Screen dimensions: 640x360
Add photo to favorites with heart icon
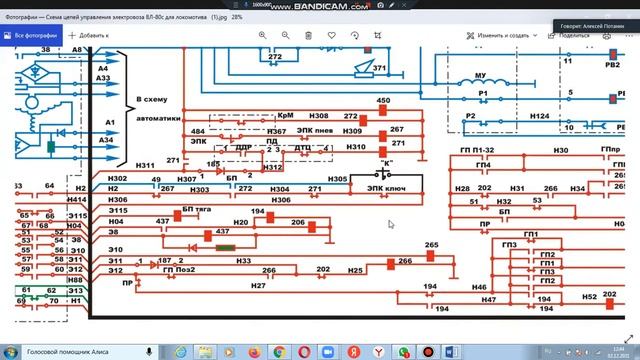[331, 36]
